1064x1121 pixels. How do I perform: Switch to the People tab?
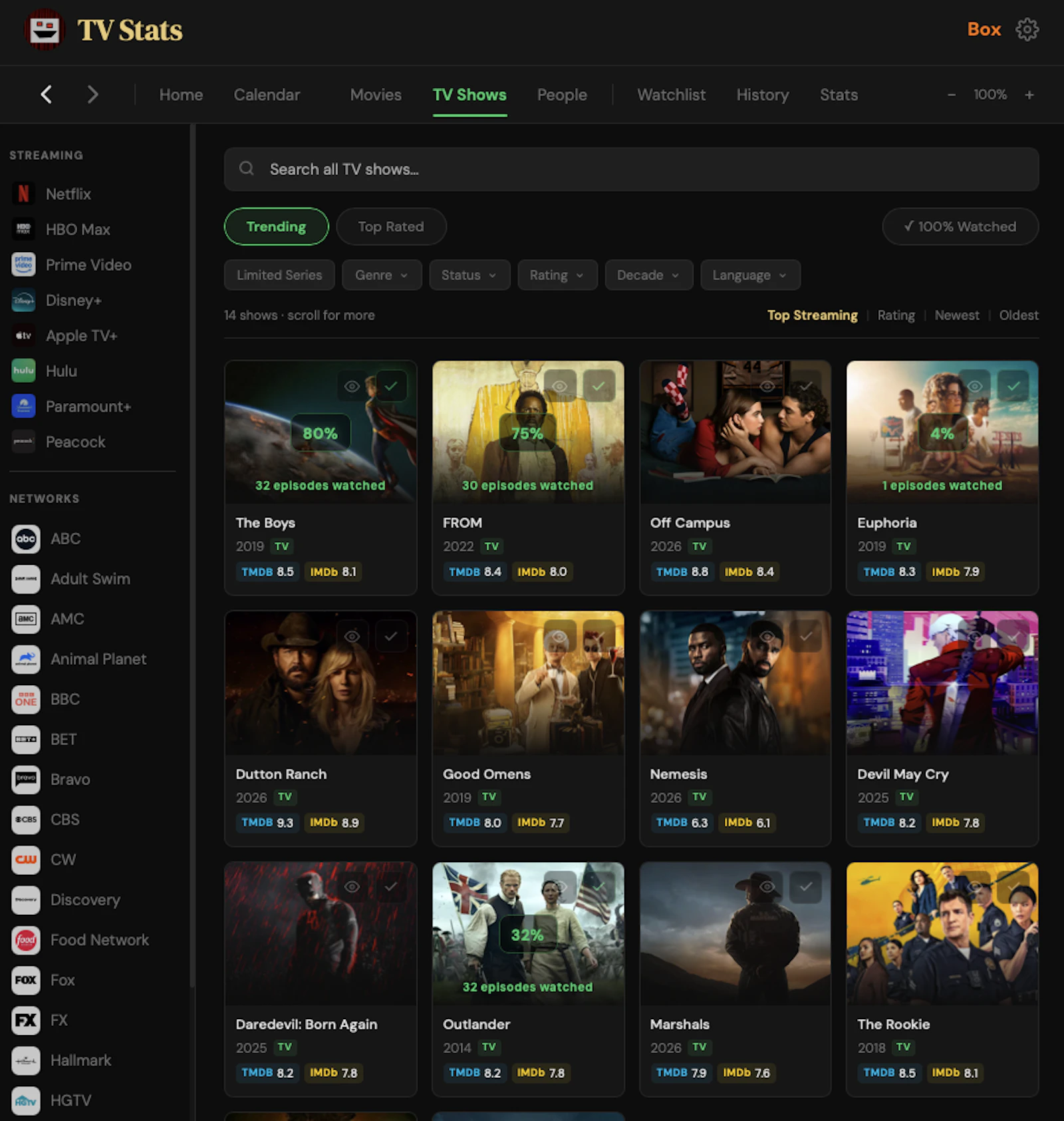pos(562,94)
